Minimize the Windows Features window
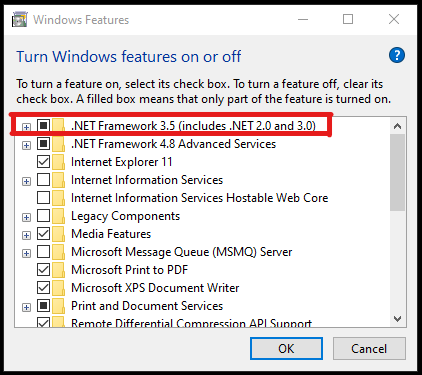The height and width of the screenshot is (375, 422). [x=303, y=19]
